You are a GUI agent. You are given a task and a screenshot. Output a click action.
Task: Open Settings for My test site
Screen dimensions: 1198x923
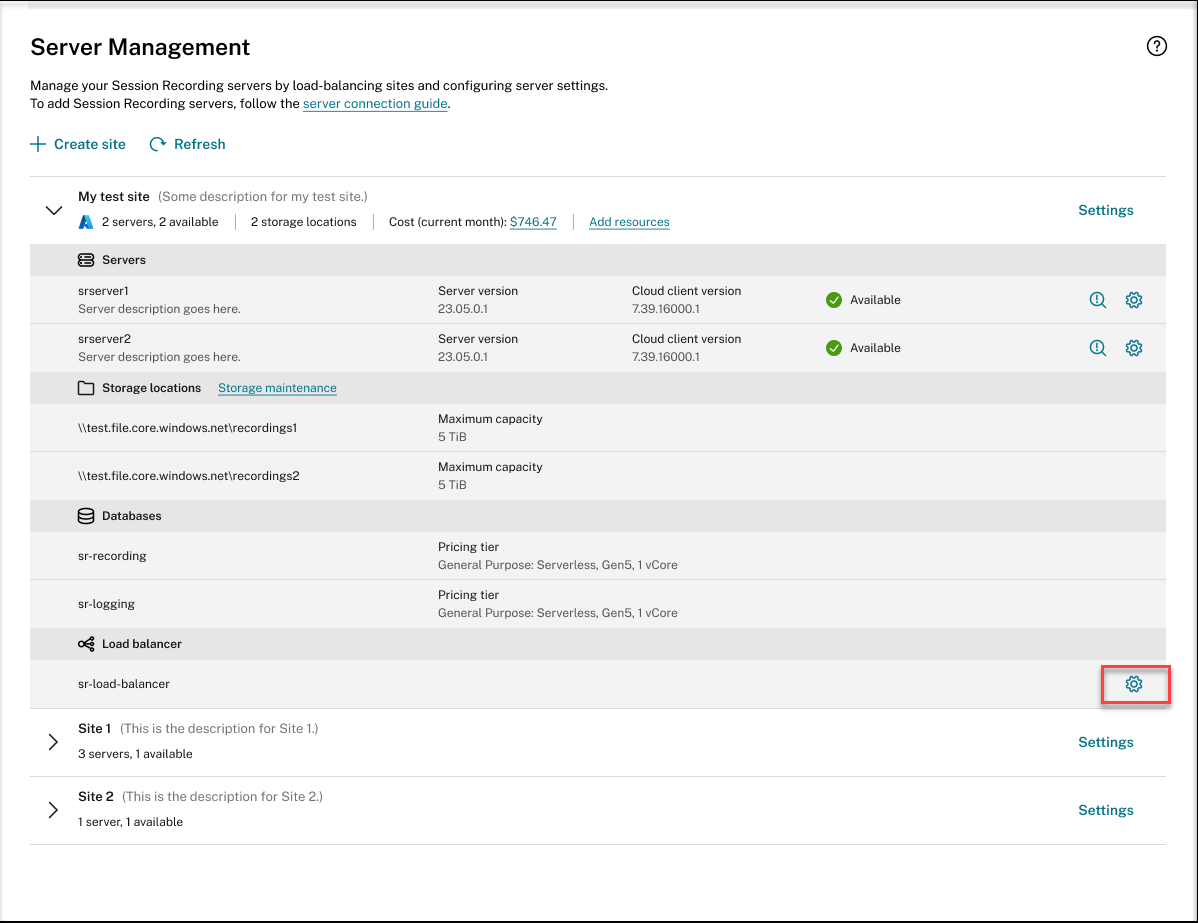point(1105,210)
